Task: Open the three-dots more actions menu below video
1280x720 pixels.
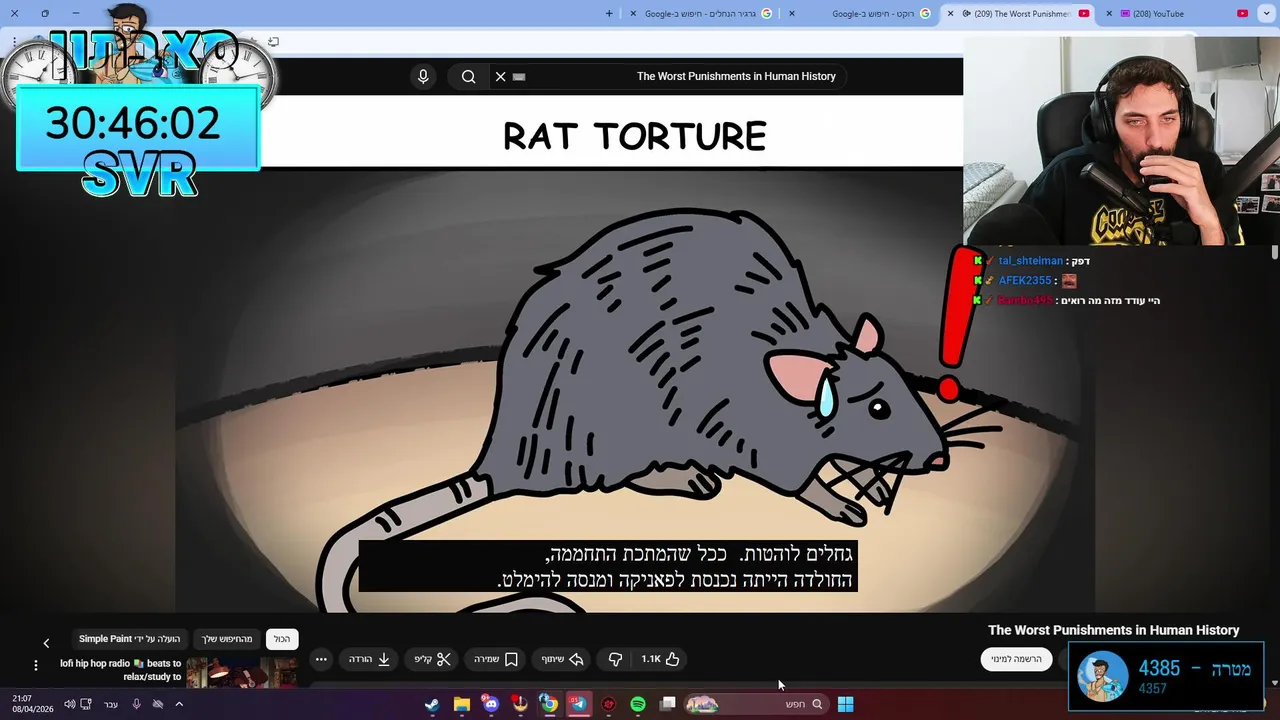Action: point(321,659)
